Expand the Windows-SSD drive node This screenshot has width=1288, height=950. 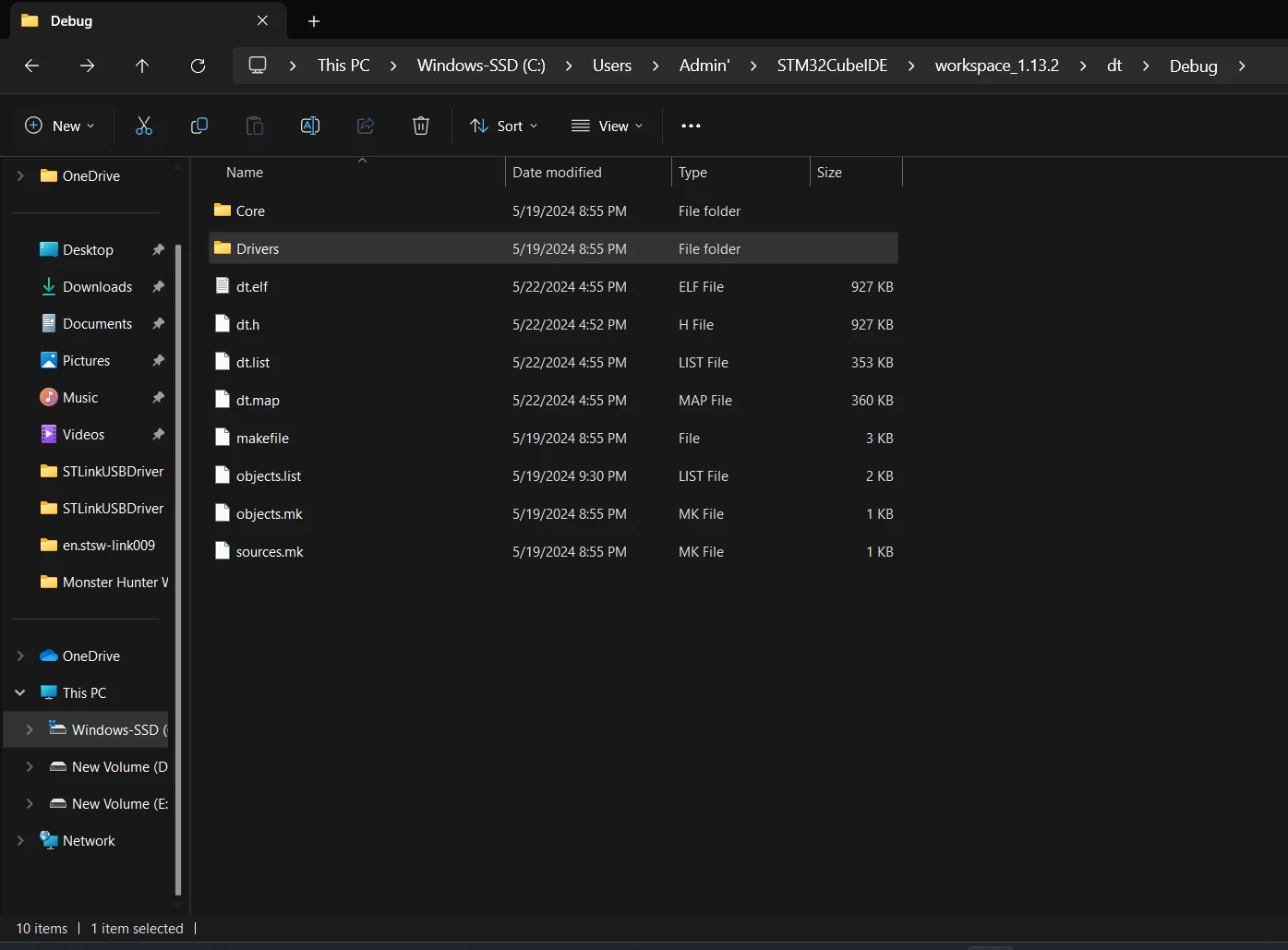(x=30, y=729)
